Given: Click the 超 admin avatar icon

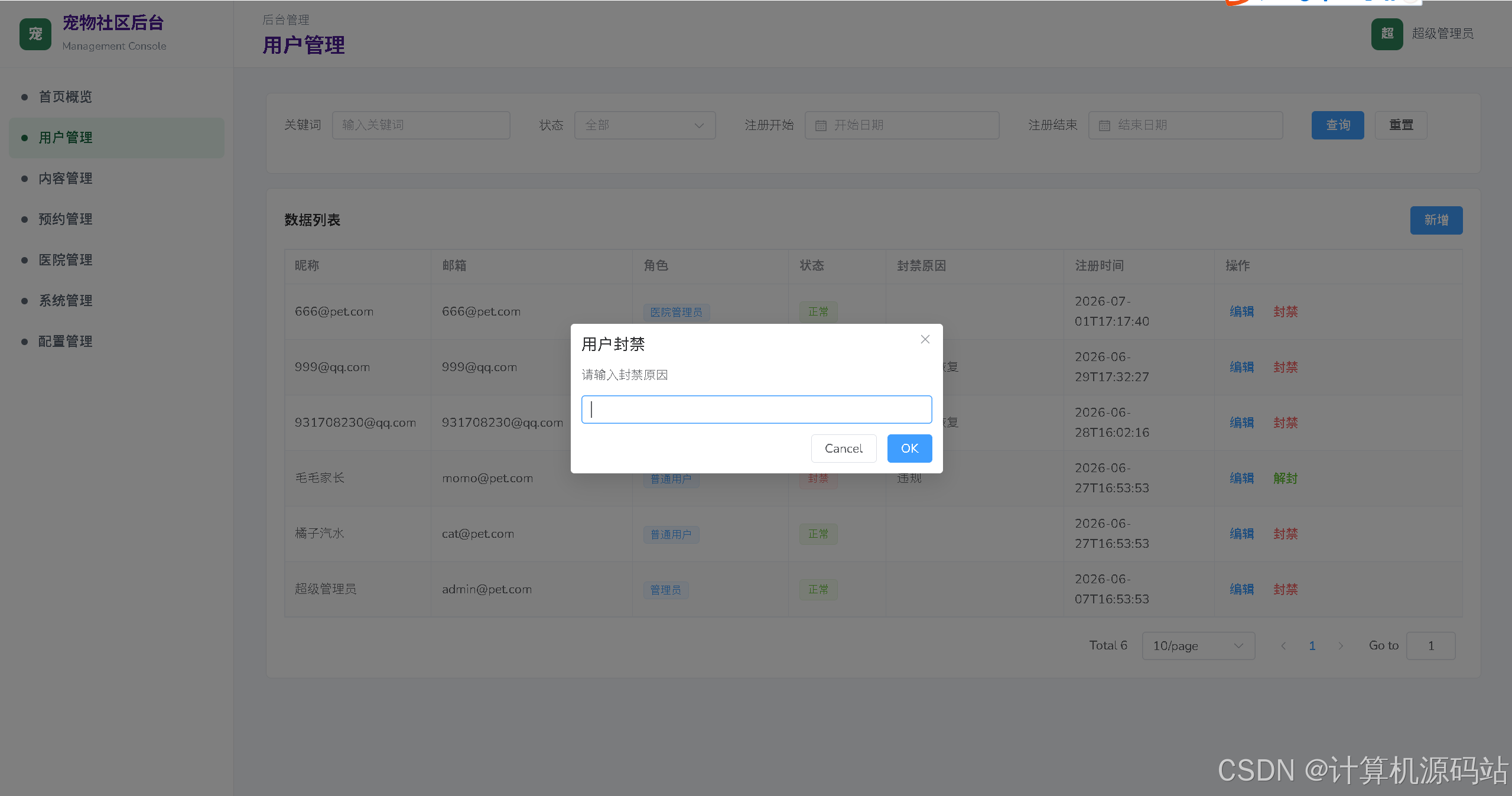Looking at the screenshot, I should (x=1387, y=34).
